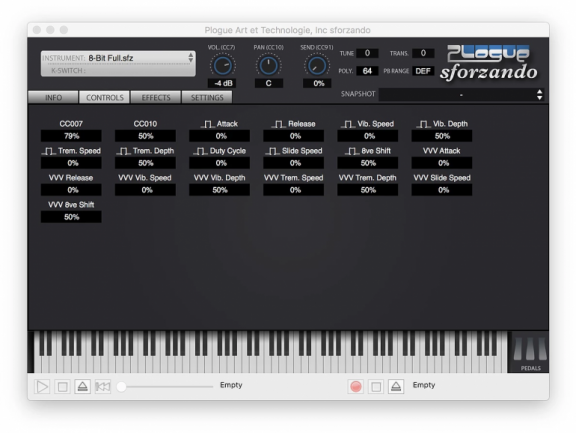The width and height of the screenshot is (576, 433).
Task: Open the SETTINGS tab
Action: pos(207,97)
